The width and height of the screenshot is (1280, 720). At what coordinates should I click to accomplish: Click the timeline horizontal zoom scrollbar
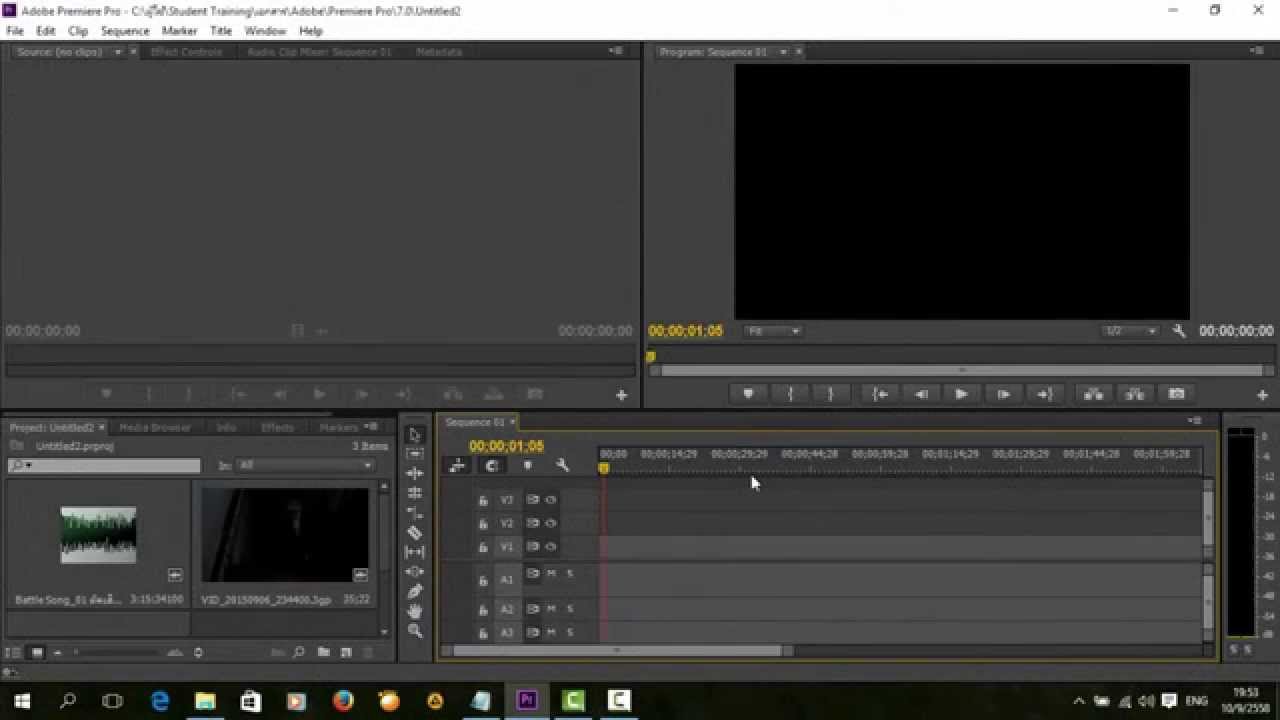pyautogui.click(x=617, y=651)
